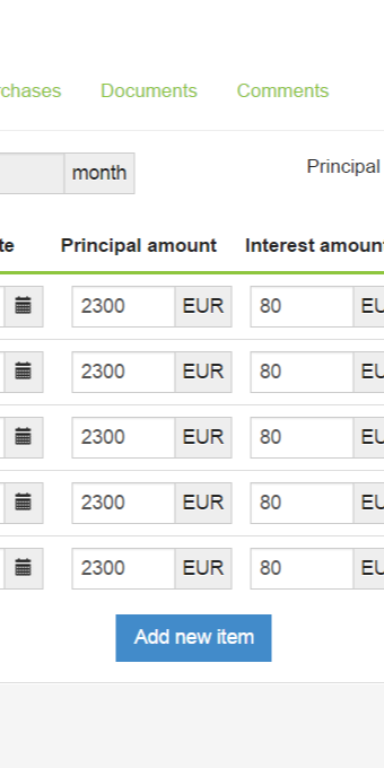The height and width of the screenshot is (768, 384).
Task: Click the grey field beside month label
Action: (32, 173)
